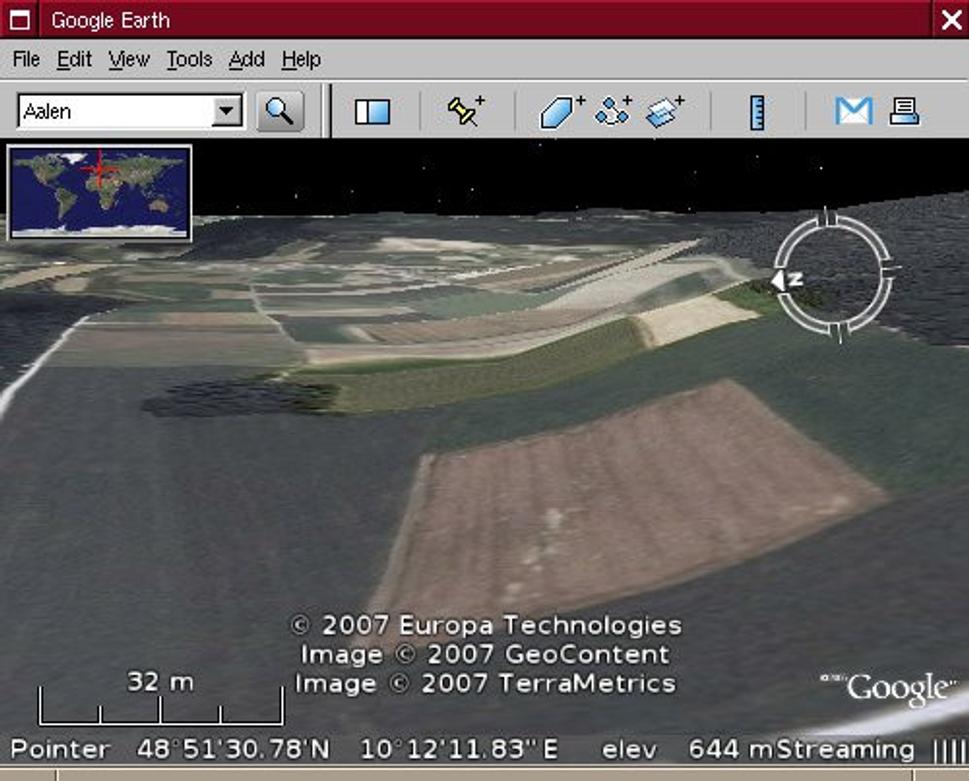969x781 pixels.
Task: Click the search magnifier button
Action: click(280, 112)
